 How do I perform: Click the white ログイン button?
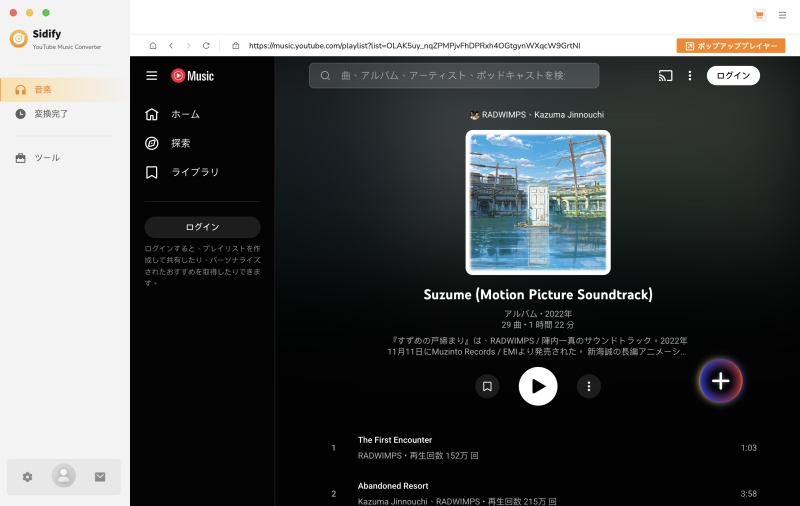(733, 75)
